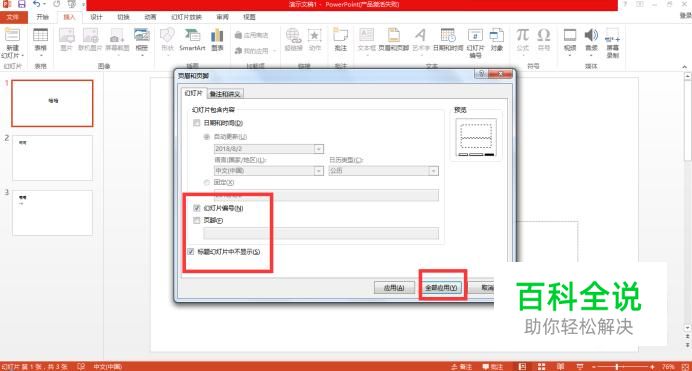Click the WordArt (艺术字) icon

(421, 35)
